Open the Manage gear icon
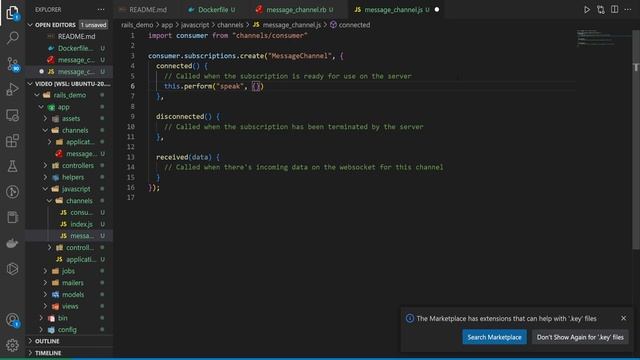 (x=13, y=345)
